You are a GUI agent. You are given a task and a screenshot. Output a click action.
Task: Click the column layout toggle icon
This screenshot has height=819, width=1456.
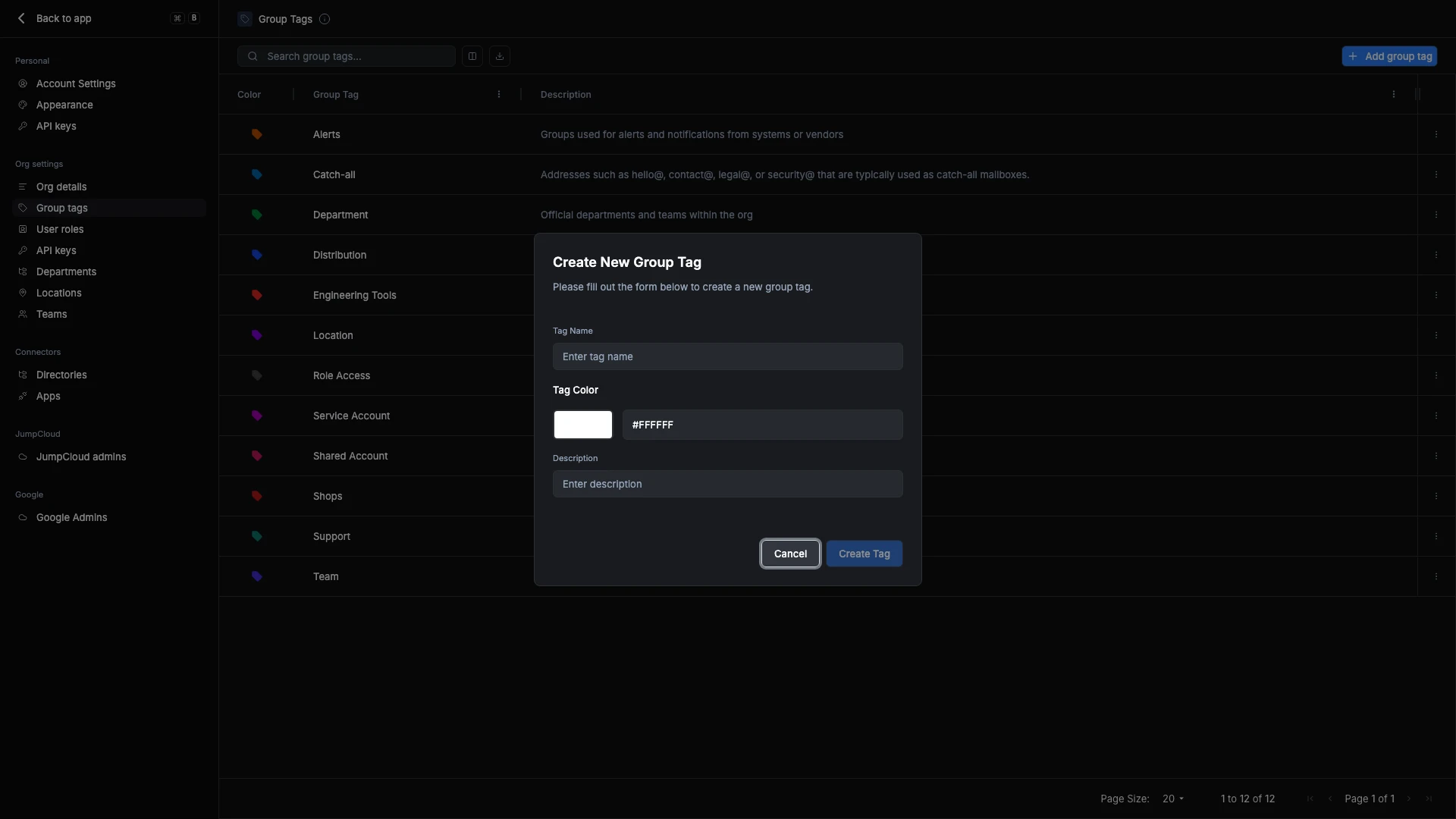[x=472, y=56]
